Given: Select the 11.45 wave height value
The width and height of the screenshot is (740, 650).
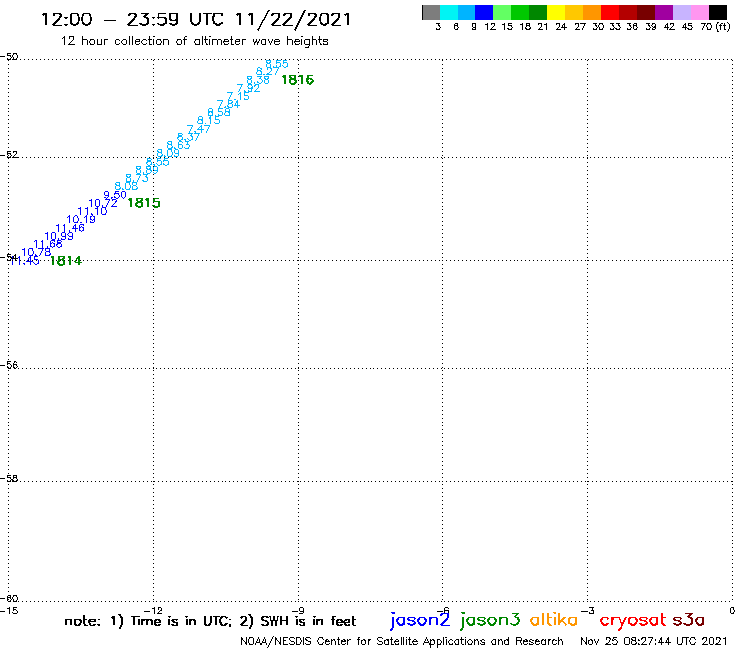Looking at the screenshot, I should [x=25, y=261].
